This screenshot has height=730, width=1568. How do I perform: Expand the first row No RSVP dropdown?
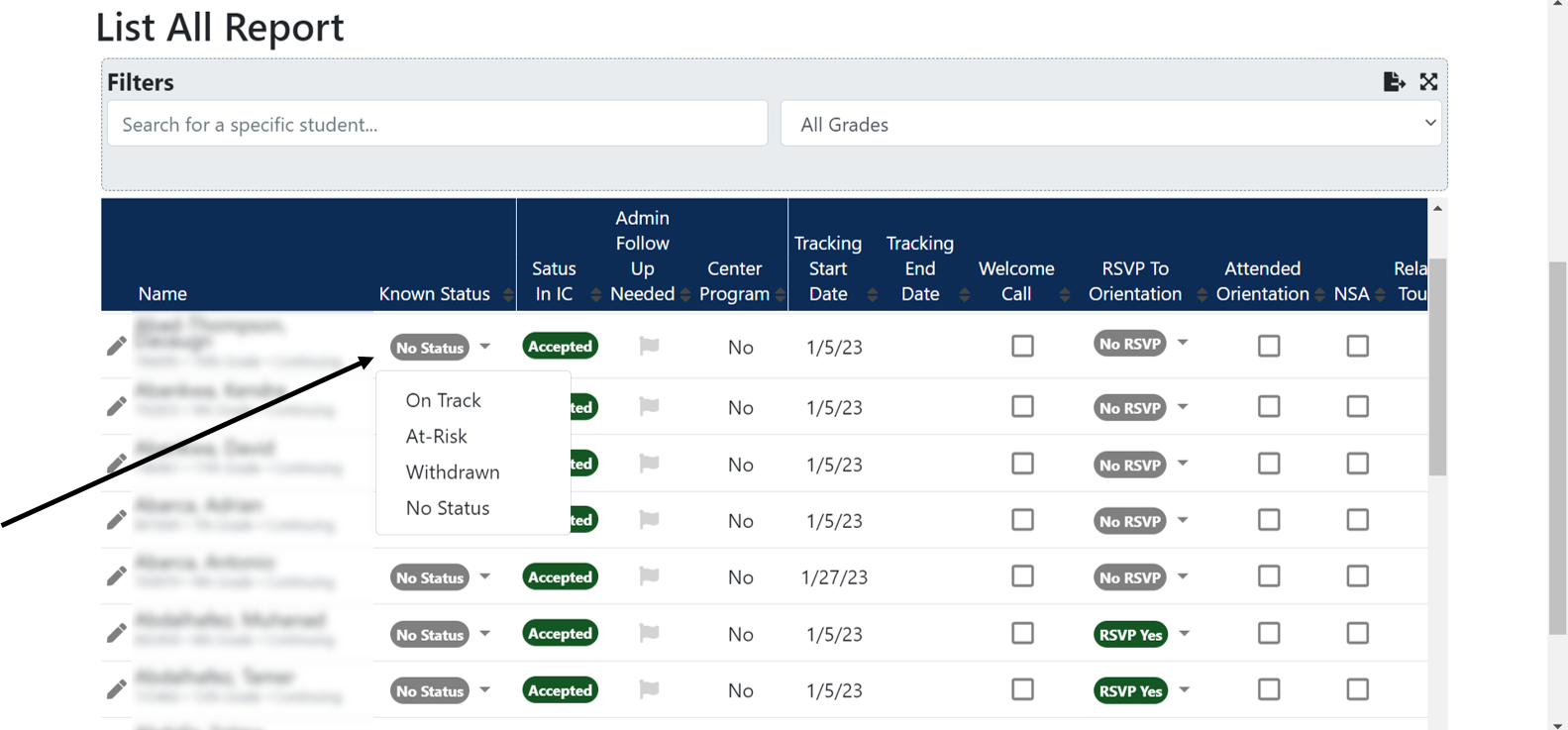point(1183,344)
